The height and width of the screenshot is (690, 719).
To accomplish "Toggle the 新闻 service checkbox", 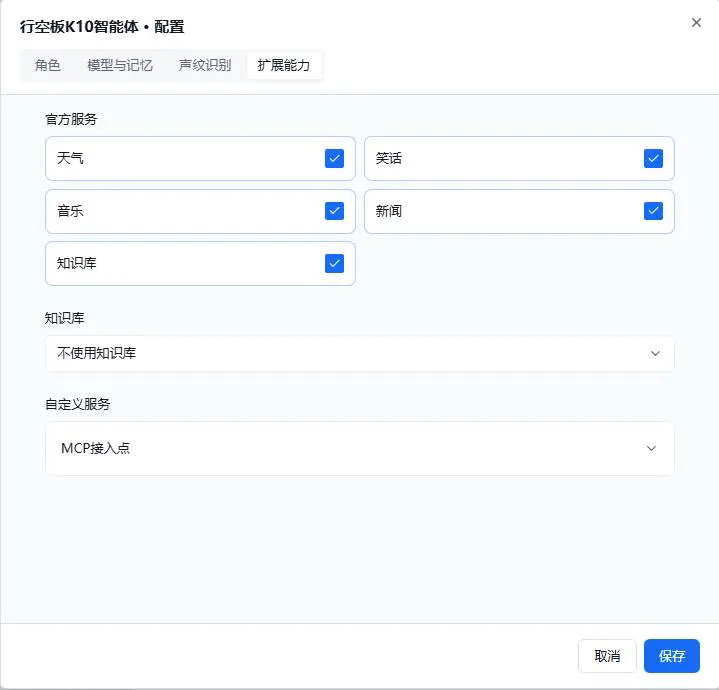I will pos(653,211).
